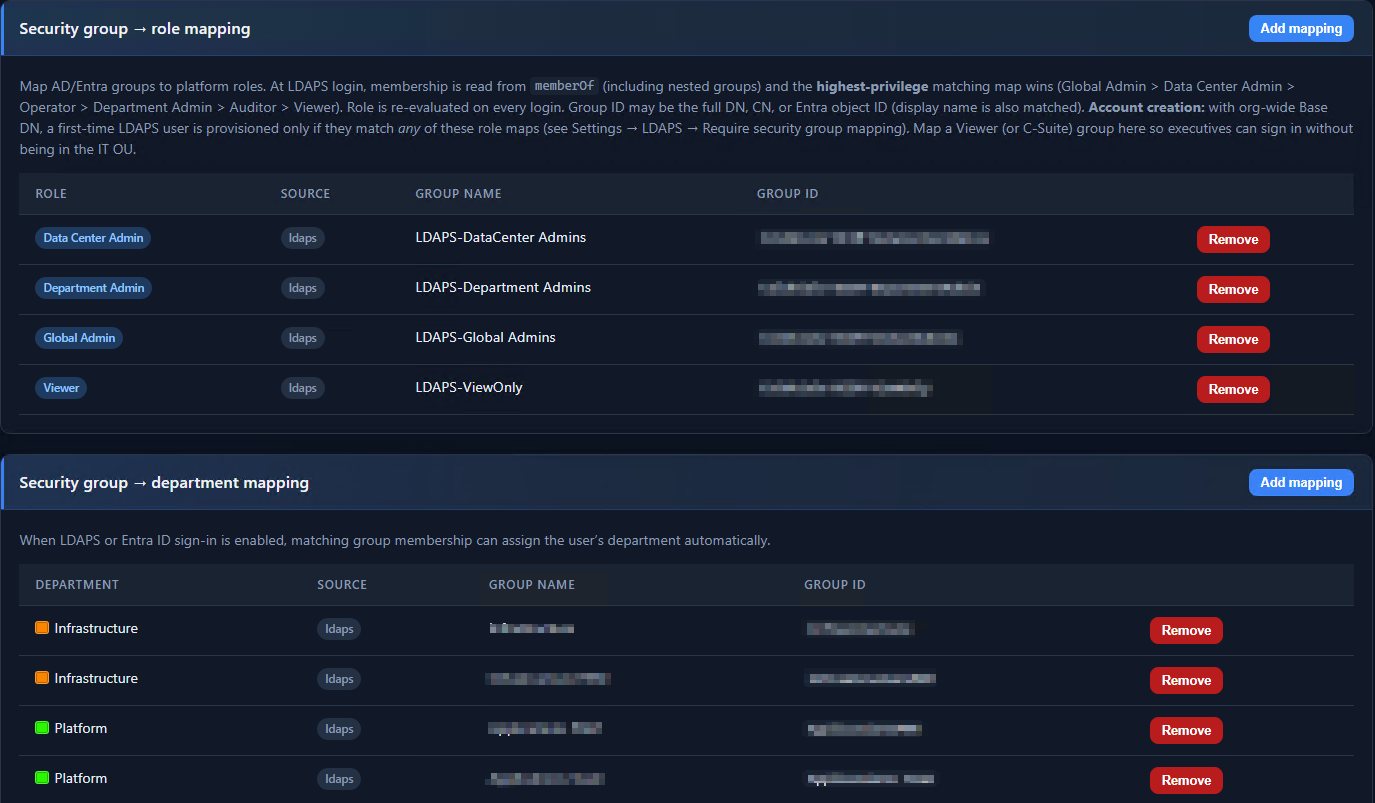
Task: Click GROUP NAME header in department mapping table
Action: click(532, 585)
